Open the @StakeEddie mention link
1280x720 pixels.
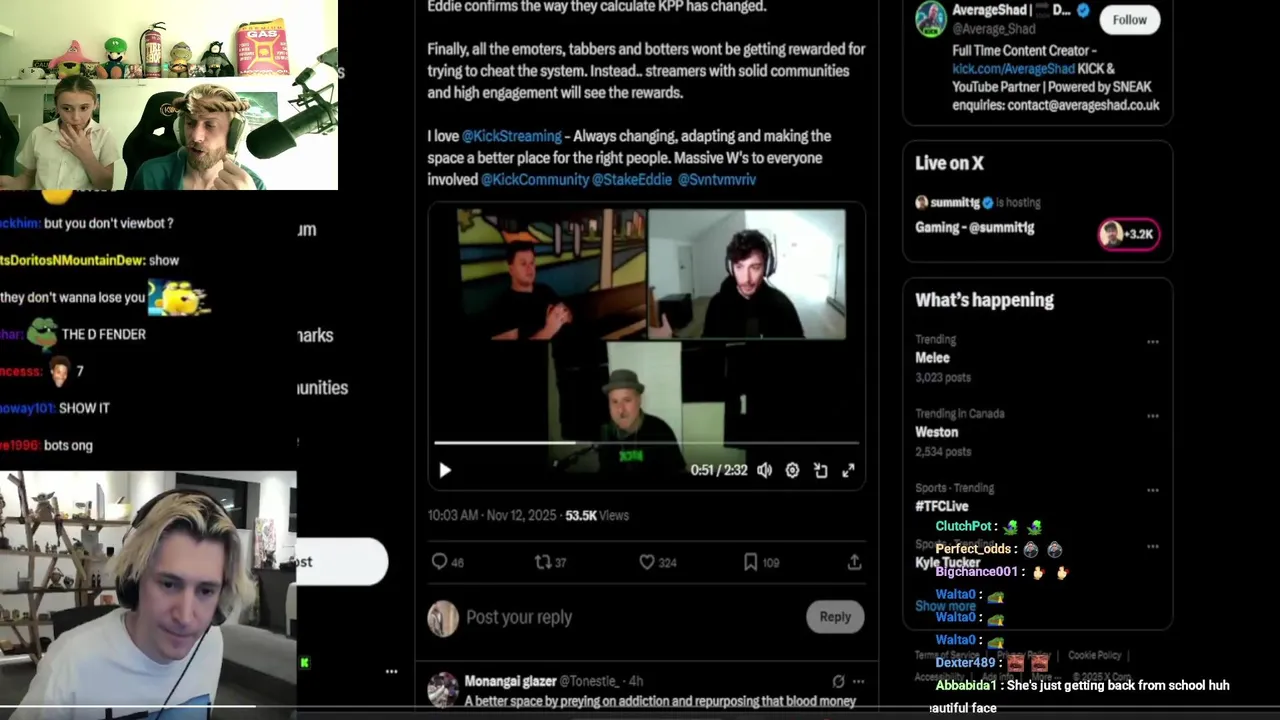(x=632, y=180)
